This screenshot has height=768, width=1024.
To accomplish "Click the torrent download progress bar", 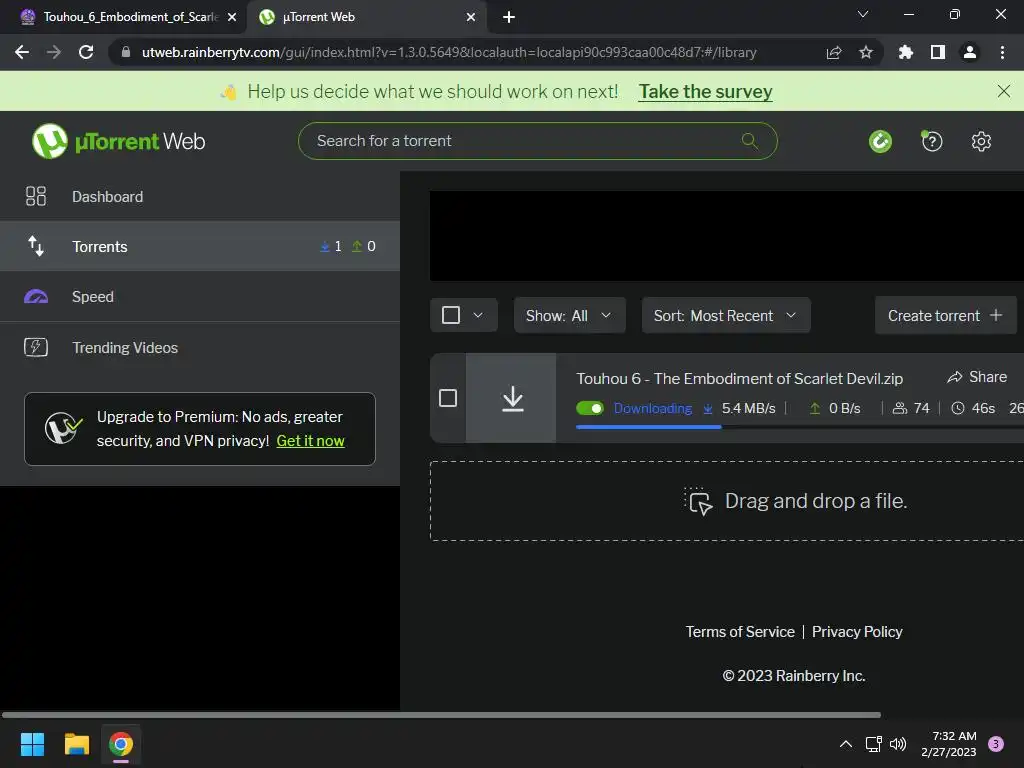I will point(799,426).
